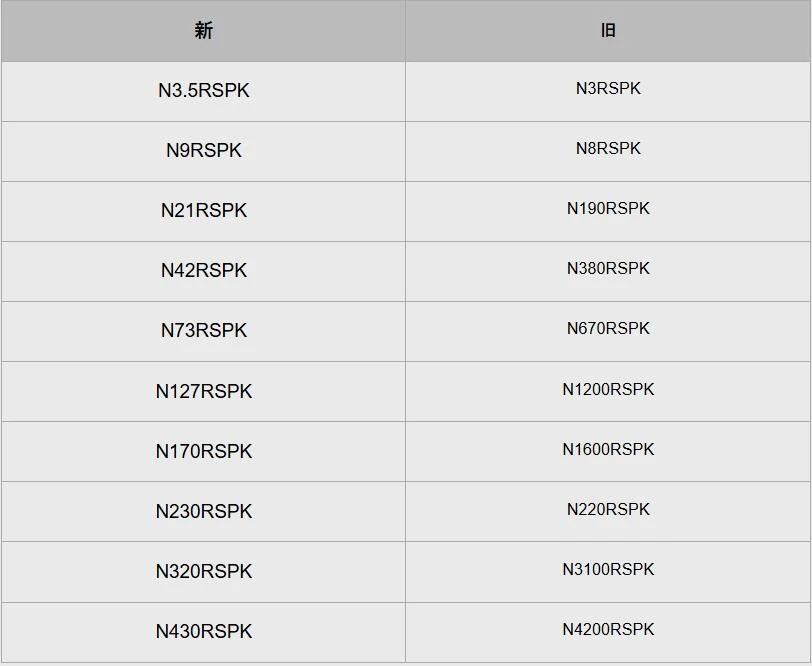
Task: Select new model N230RSPK
Action: click(x=204, y=511)
